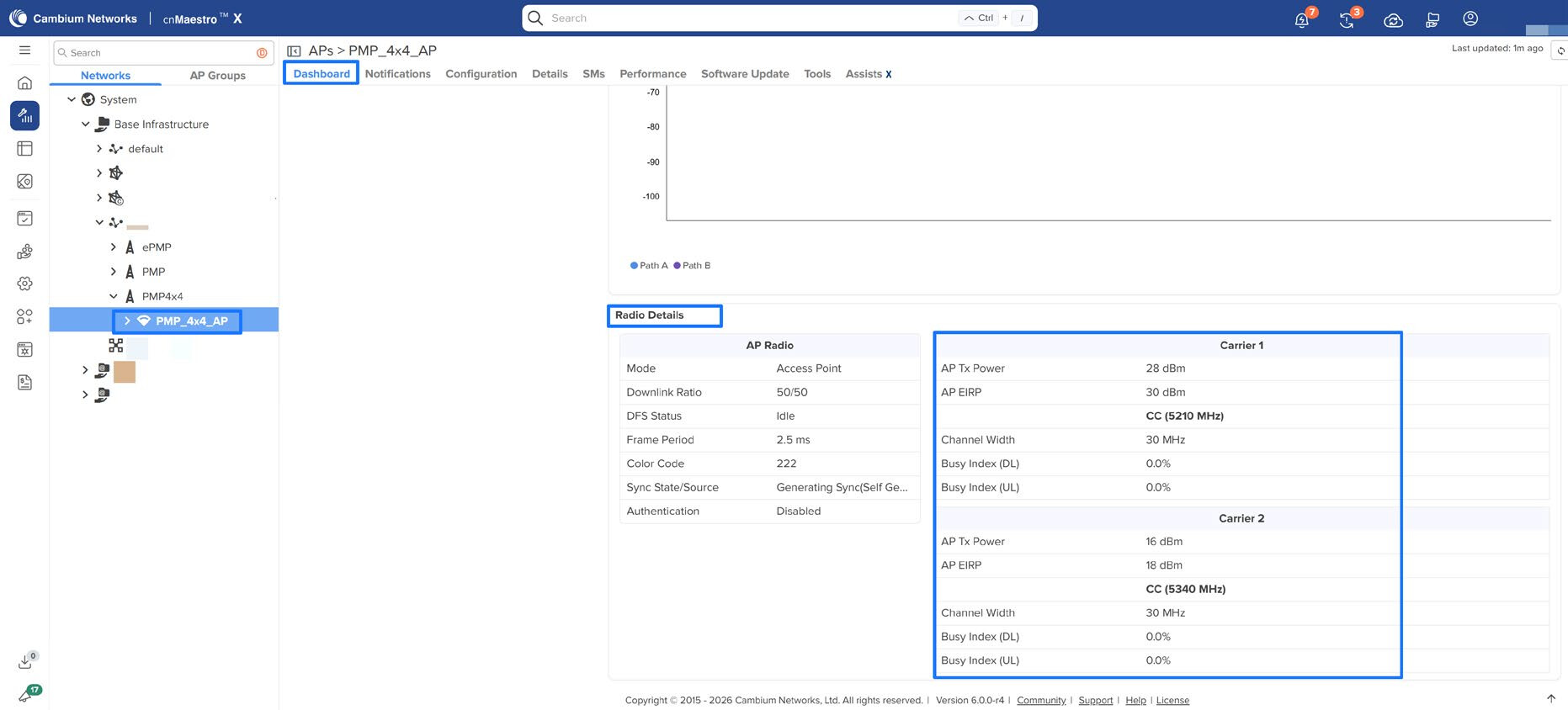Open the table layout sidebar icon
Image resolution: width=1568 pixels, height=710 pixels.
25,149
